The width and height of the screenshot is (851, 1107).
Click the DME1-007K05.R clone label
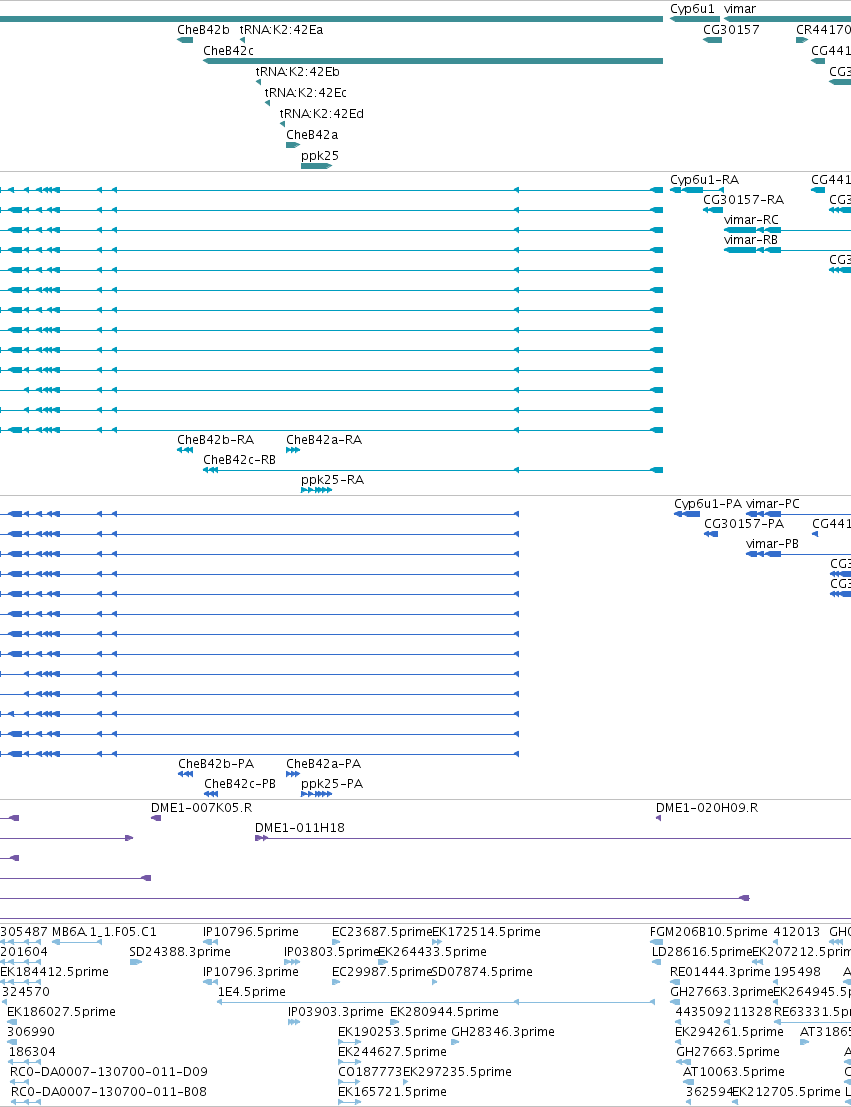pyautogui.click(x=201, y=808)
